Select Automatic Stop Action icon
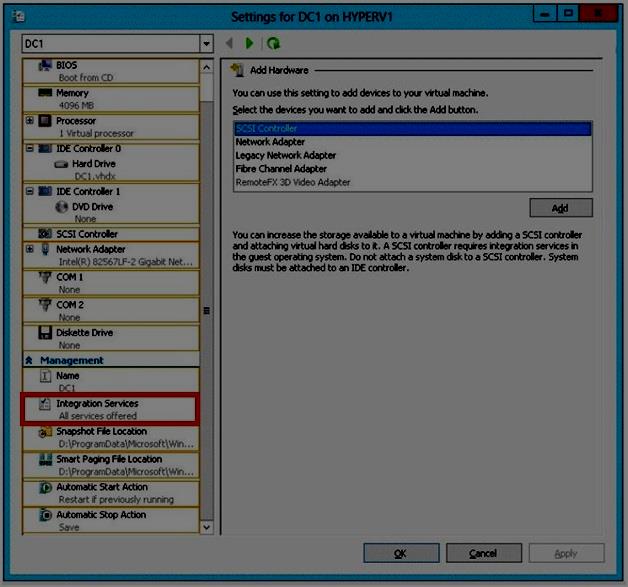Screen dimensions: 628x587 (x=45, y=515)
